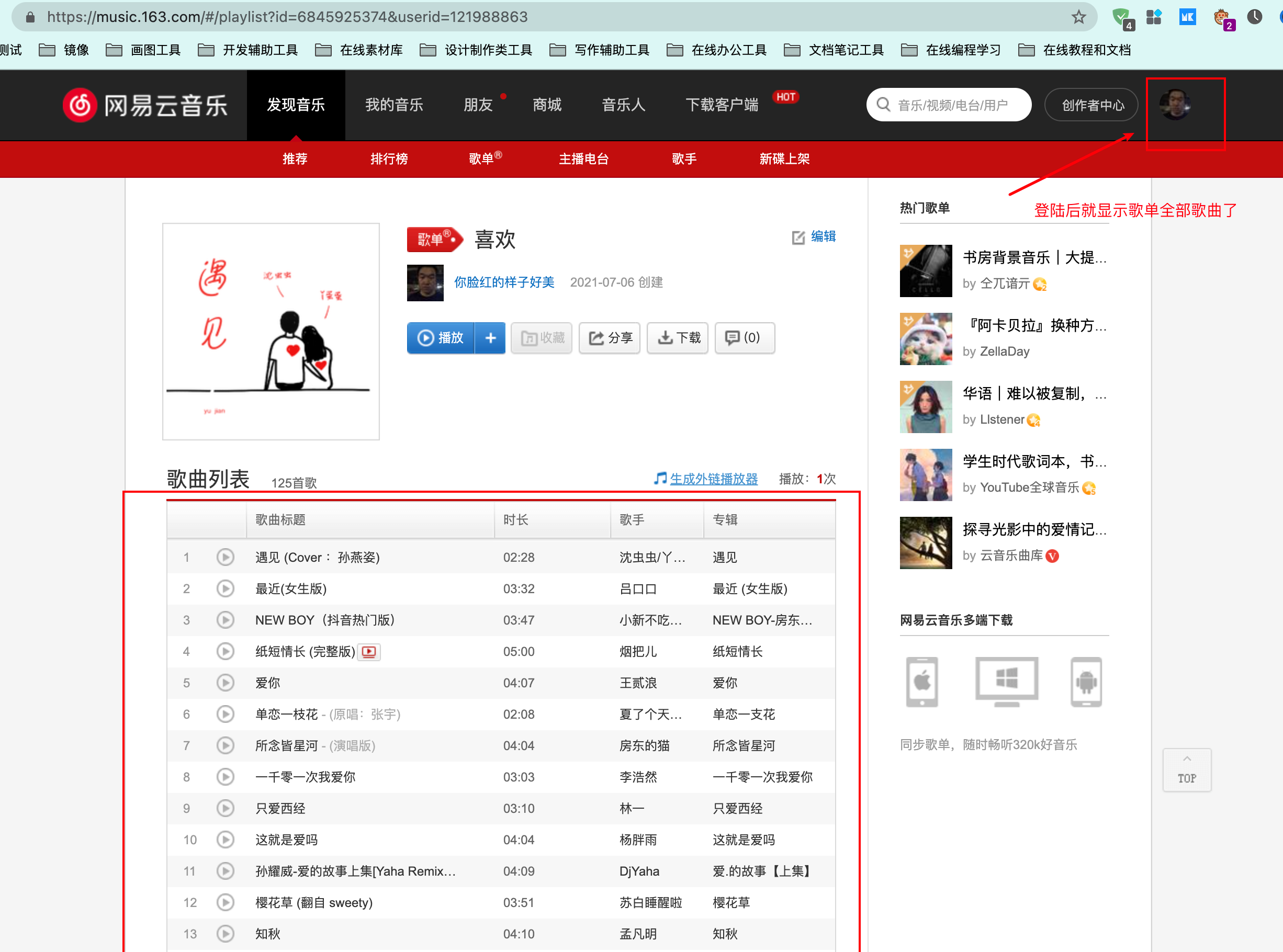Open the comments (0) button
The height and width of the screenshot is (952, 1283).
click(x=744, y=338)
